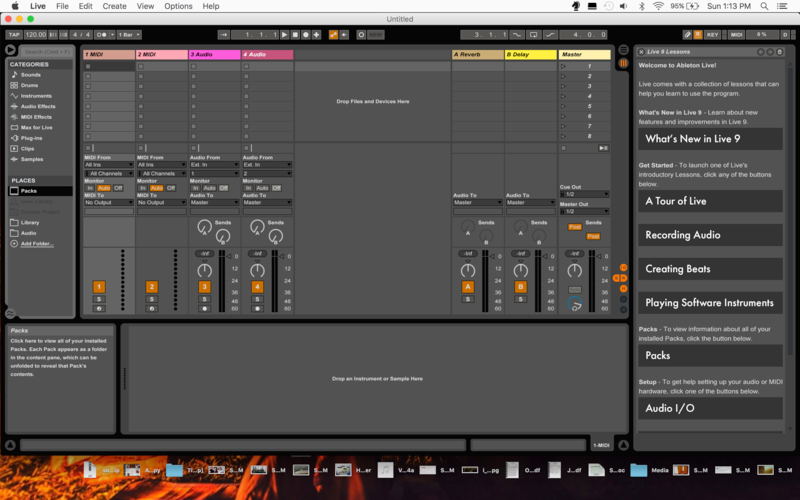The image size is (800, 500).
Task: Toggle A Reverb return track activator
Action: coord(467,287)
